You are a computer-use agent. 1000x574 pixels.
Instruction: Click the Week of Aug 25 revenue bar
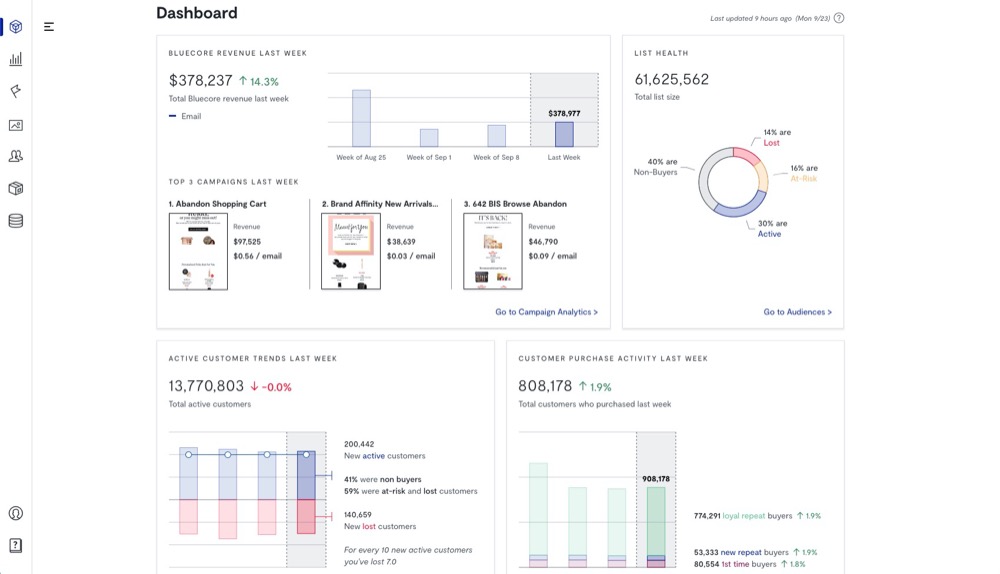pyautogui.click(x=361, y=118)
